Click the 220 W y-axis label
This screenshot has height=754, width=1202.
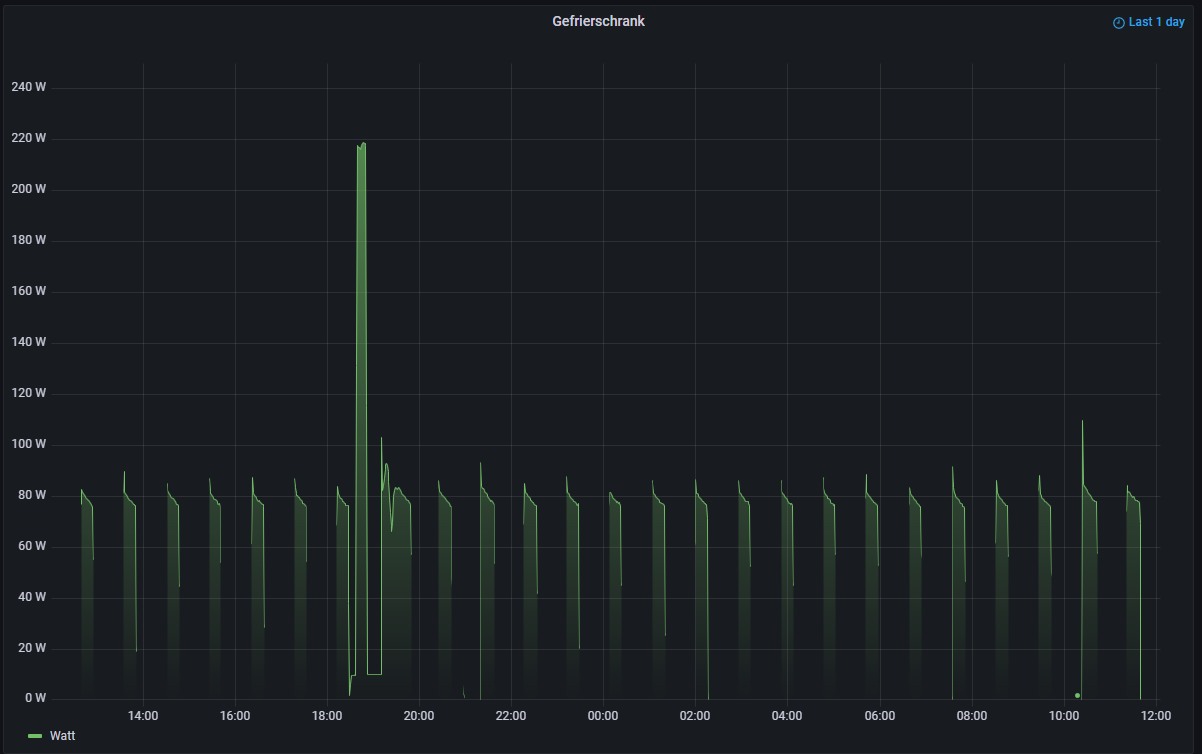(x=28, y=138)
